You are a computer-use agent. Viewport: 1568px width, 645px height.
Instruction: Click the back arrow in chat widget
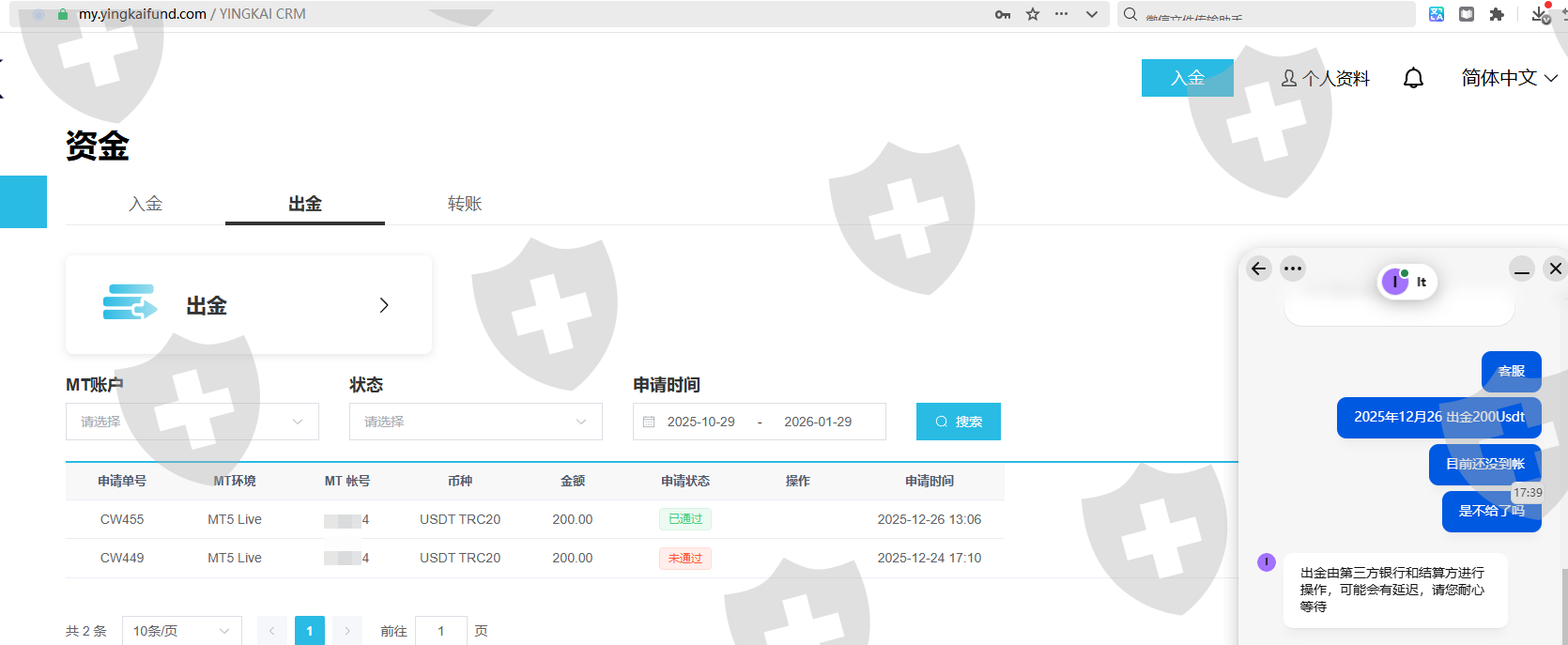click(1259, 269)
